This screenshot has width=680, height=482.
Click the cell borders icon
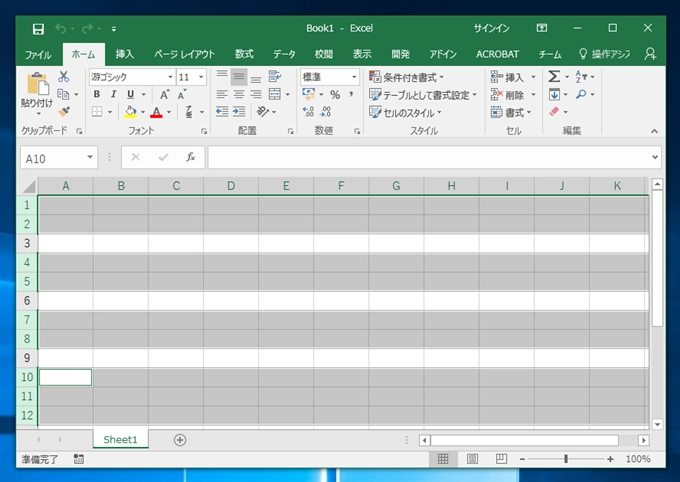coord(97,112)
